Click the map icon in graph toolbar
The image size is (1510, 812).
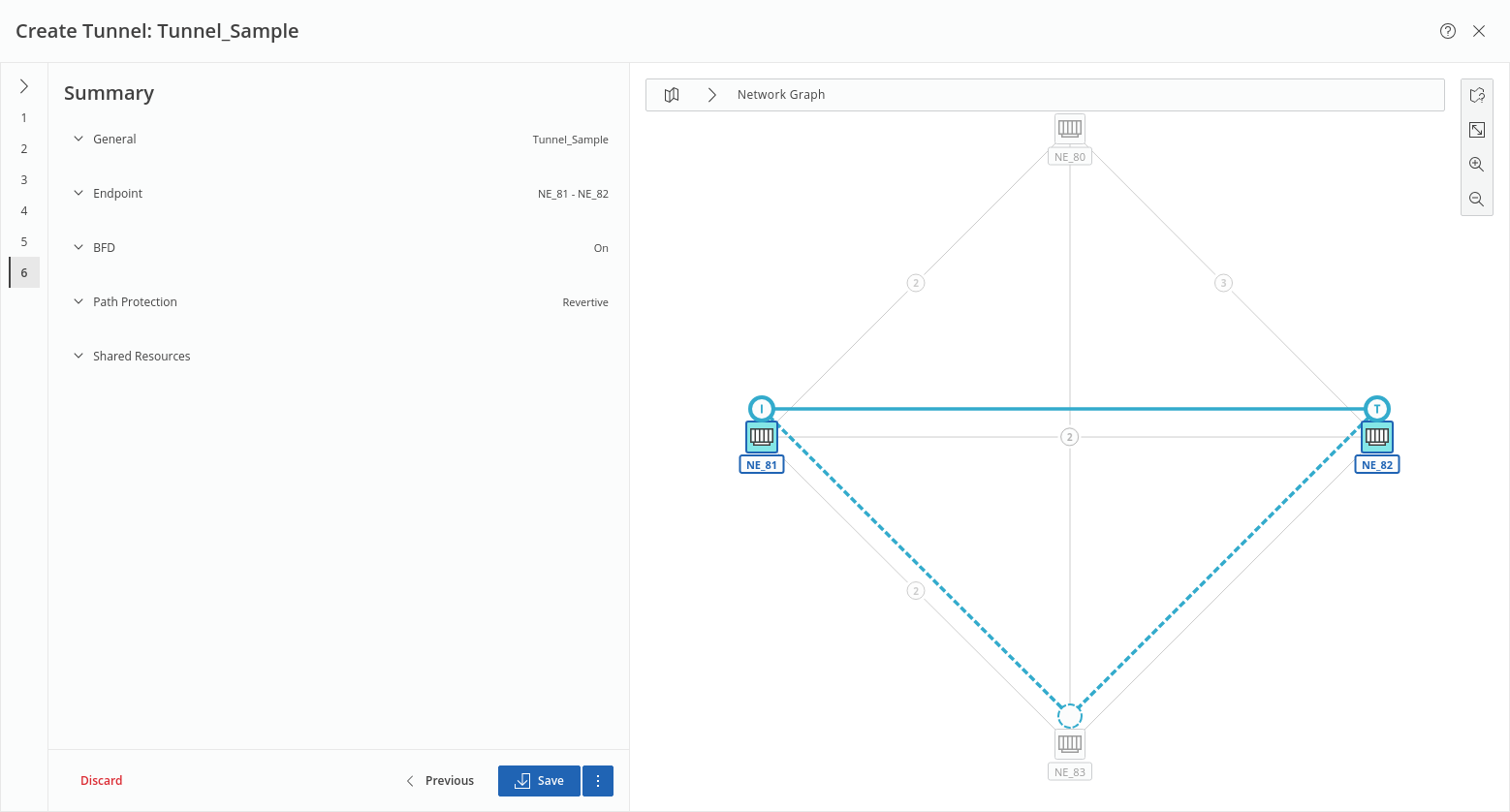pyautogui.click(x=672, y=95)
